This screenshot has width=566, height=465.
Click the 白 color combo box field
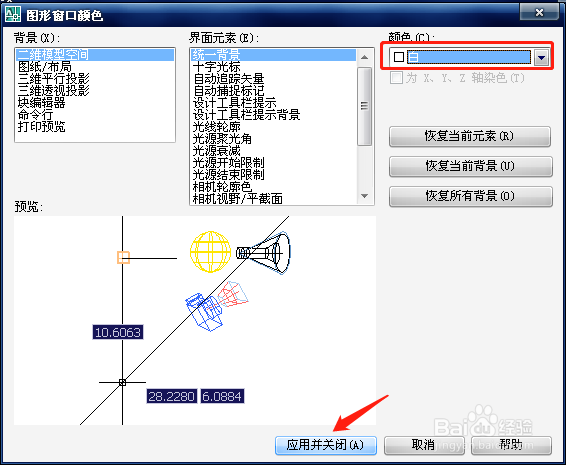[469, 57]
